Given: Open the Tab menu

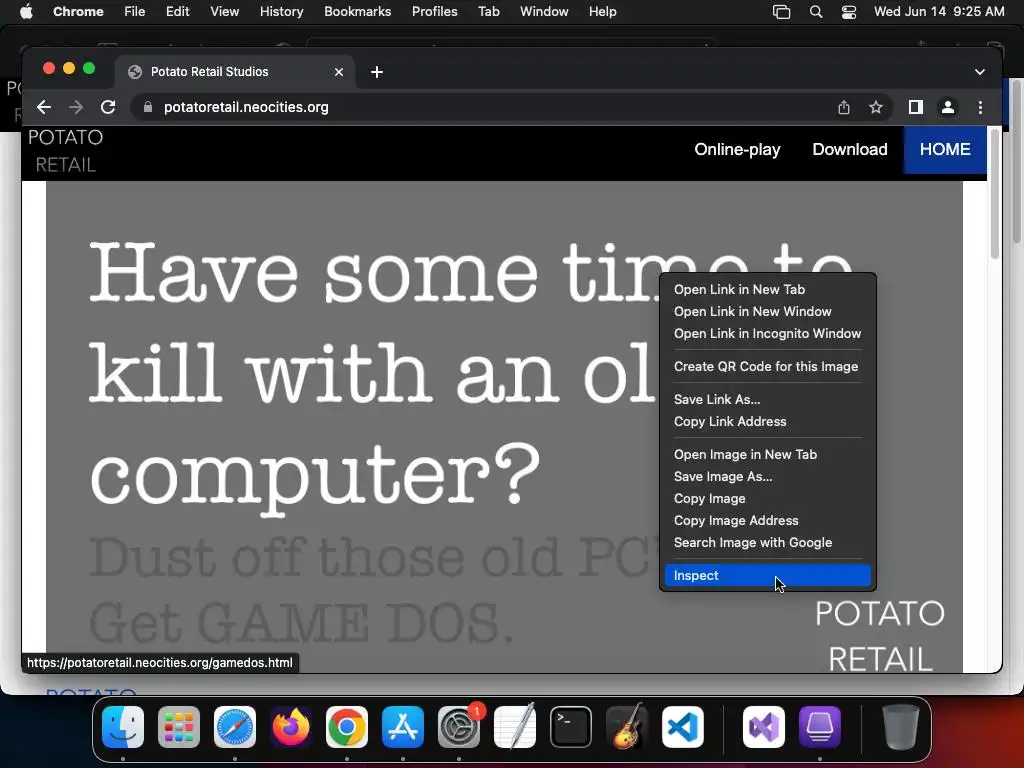Looking at the screenshot, I should point(488,12).
